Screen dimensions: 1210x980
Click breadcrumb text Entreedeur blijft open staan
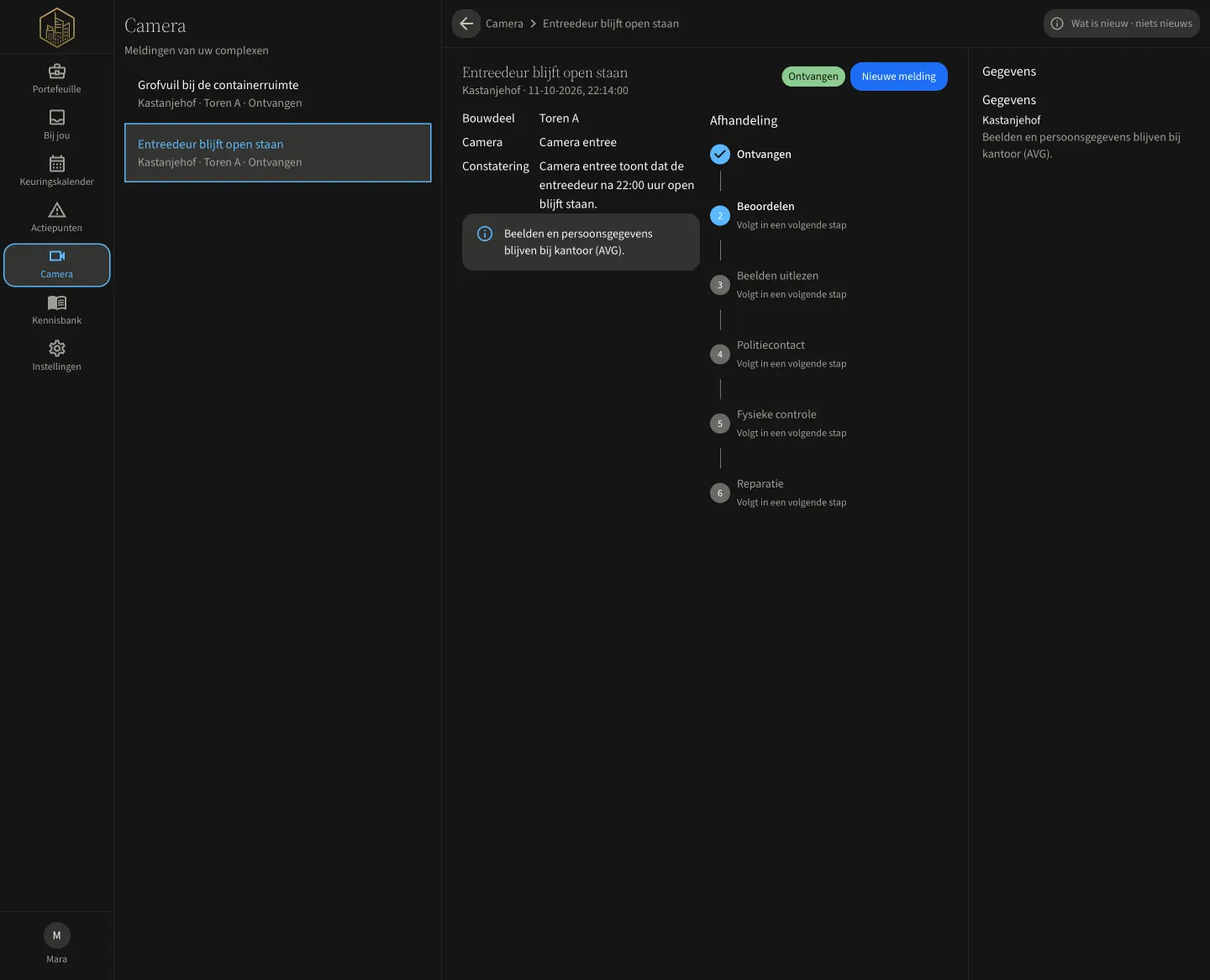click(611, 24)
